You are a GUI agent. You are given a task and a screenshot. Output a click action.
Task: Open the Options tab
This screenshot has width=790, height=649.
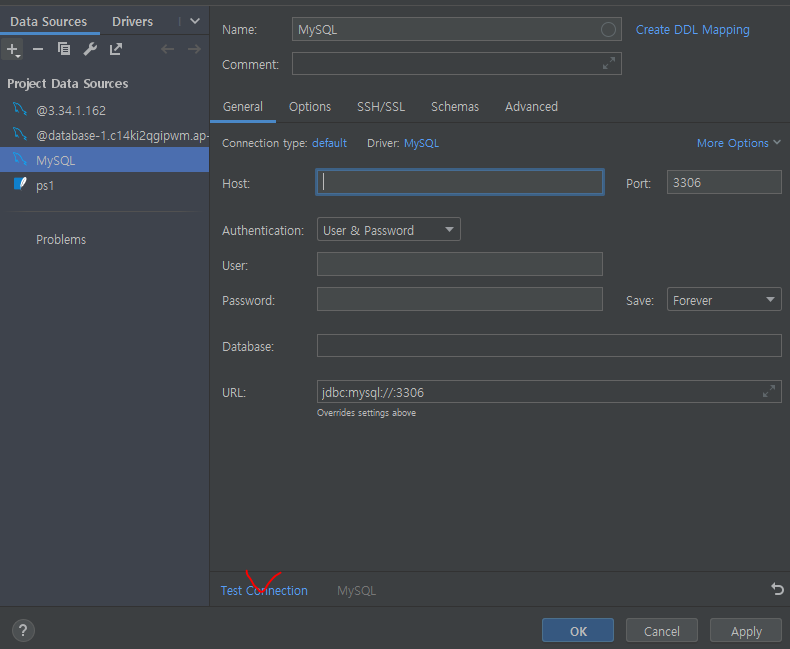click(x=310, y=107)
